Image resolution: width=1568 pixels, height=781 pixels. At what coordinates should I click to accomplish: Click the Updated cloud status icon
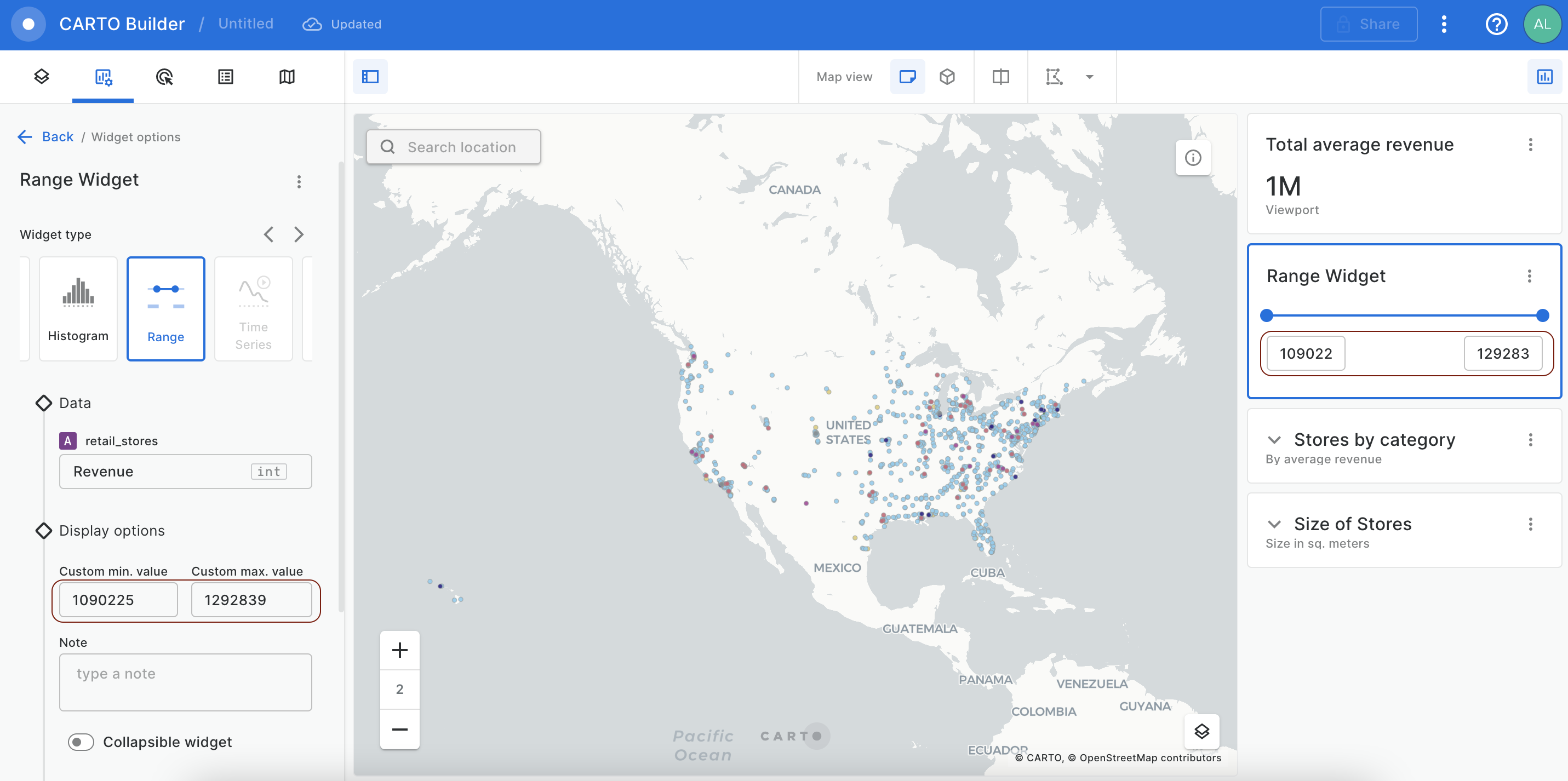coord(312,24)
